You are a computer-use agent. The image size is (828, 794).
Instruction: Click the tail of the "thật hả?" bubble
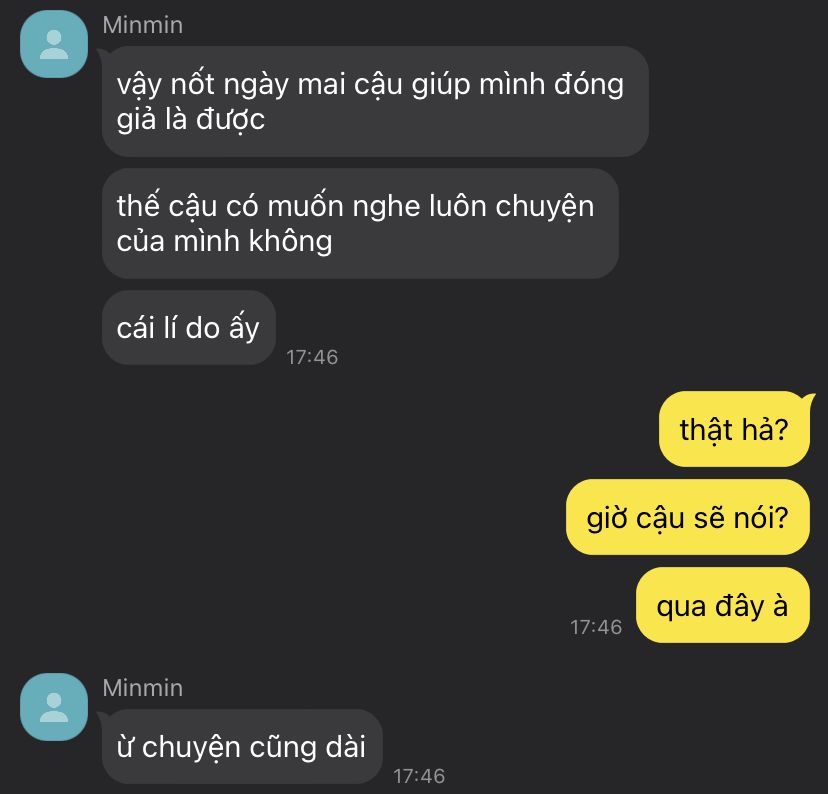(809, 398)
